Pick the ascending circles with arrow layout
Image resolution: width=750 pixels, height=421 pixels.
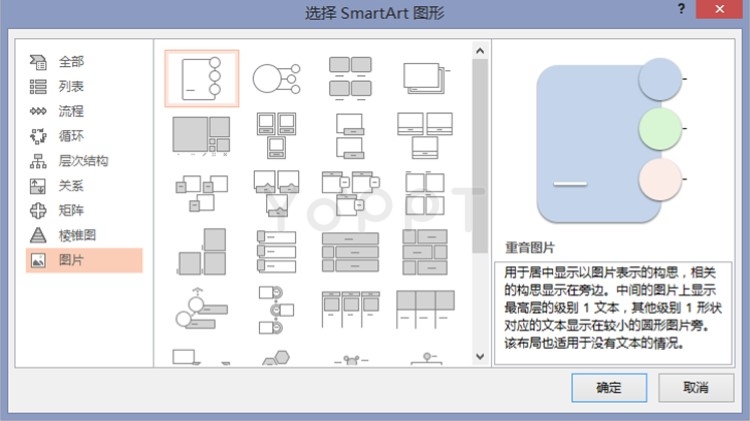point(201,309)
